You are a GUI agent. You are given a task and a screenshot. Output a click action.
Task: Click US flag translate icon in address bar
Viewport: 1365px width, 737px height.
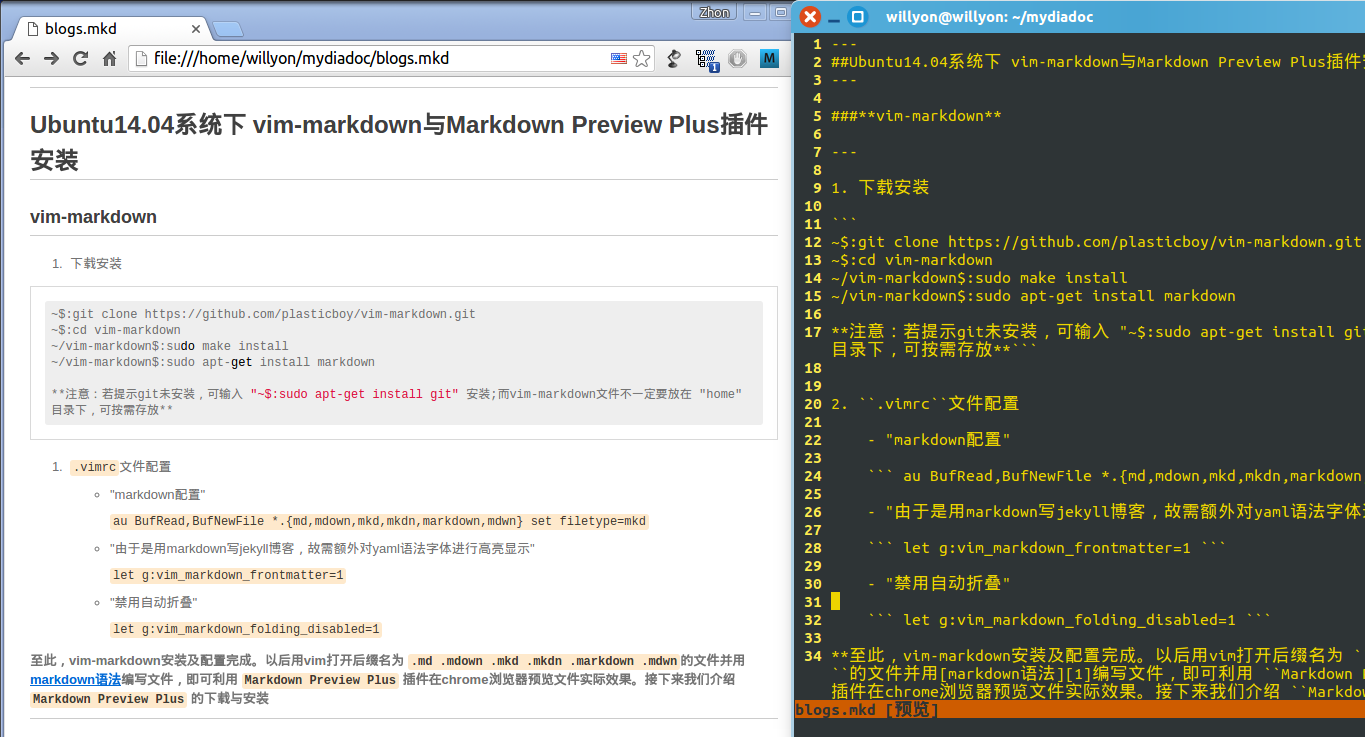(619, 59)
